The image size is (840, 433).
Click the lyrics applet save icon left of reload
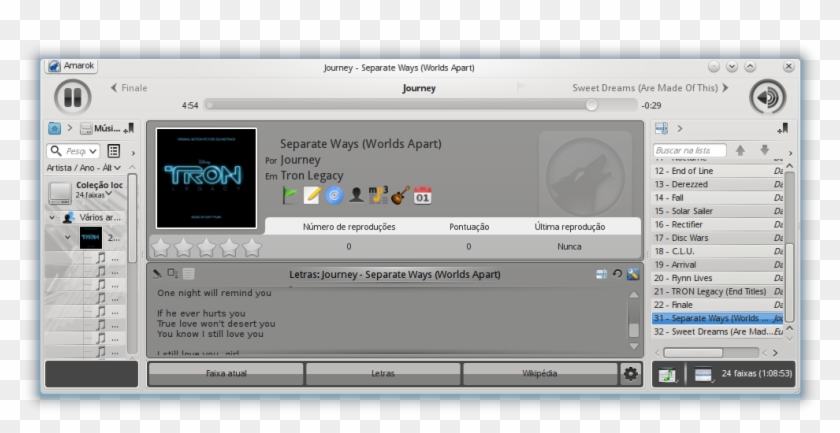point(602,274)
